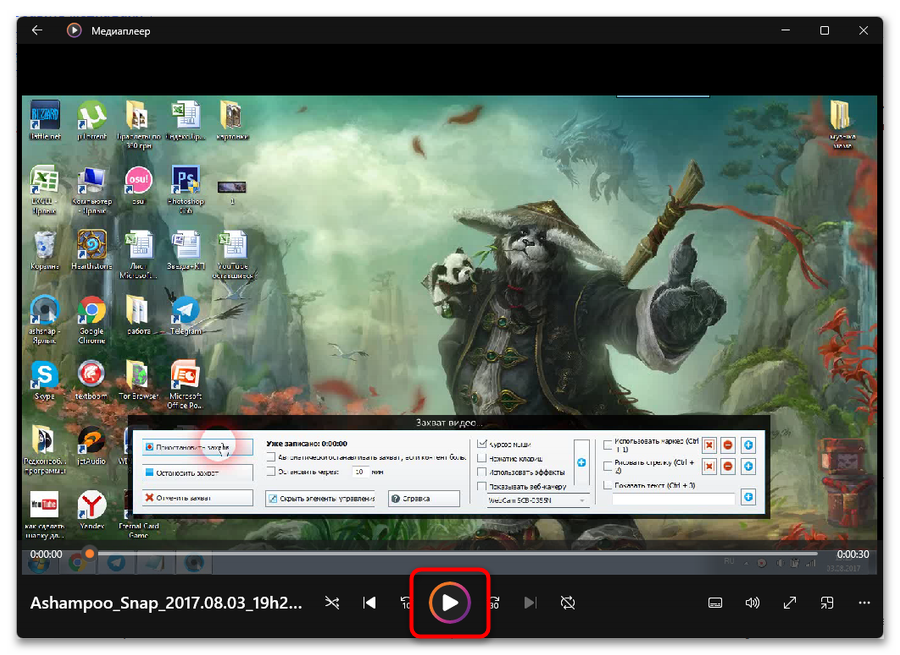900x655 pixels.
Task: Open the volume control
Action: pos(752,603)
